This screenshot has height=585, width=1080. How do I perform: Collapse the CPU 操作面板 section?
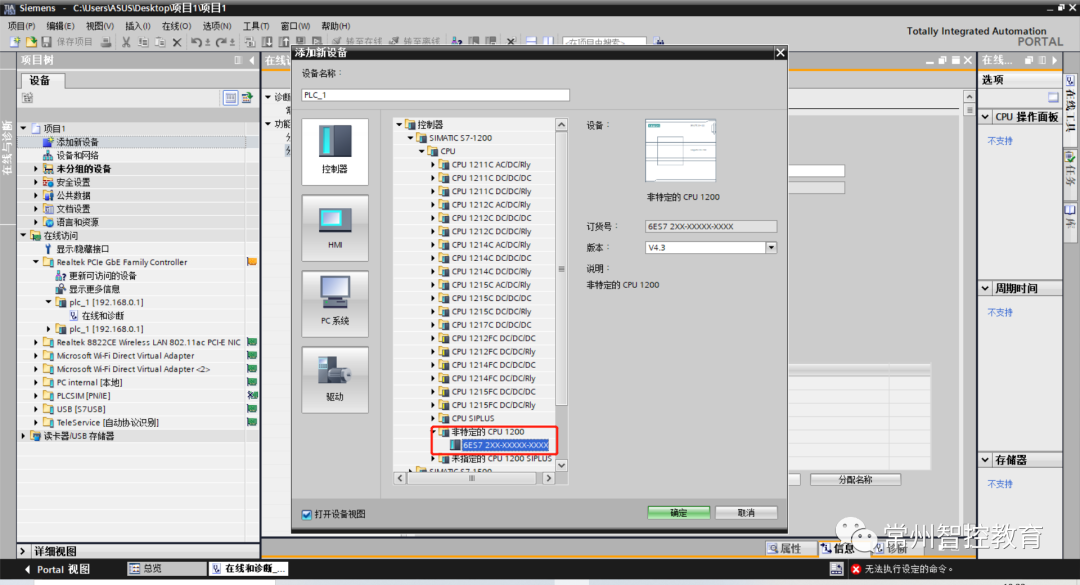986,117
